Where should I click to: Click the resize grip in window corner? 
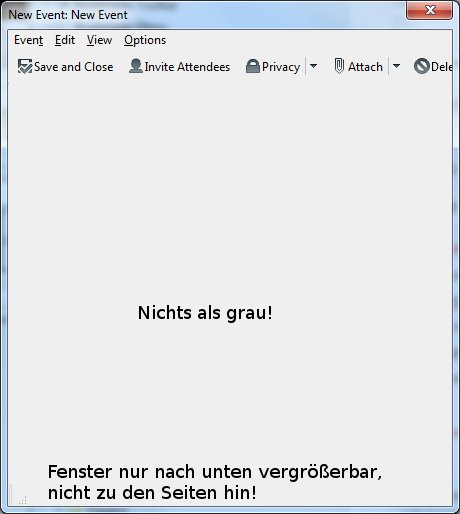coord(23,500)
